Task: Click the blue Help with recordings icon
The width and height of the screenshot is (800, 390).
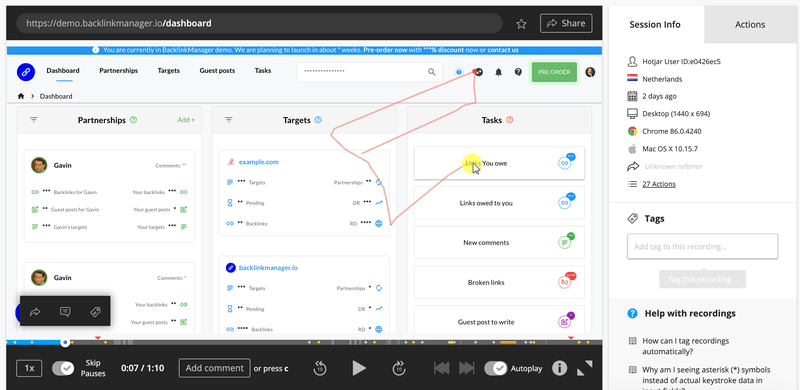Action: 632,313
